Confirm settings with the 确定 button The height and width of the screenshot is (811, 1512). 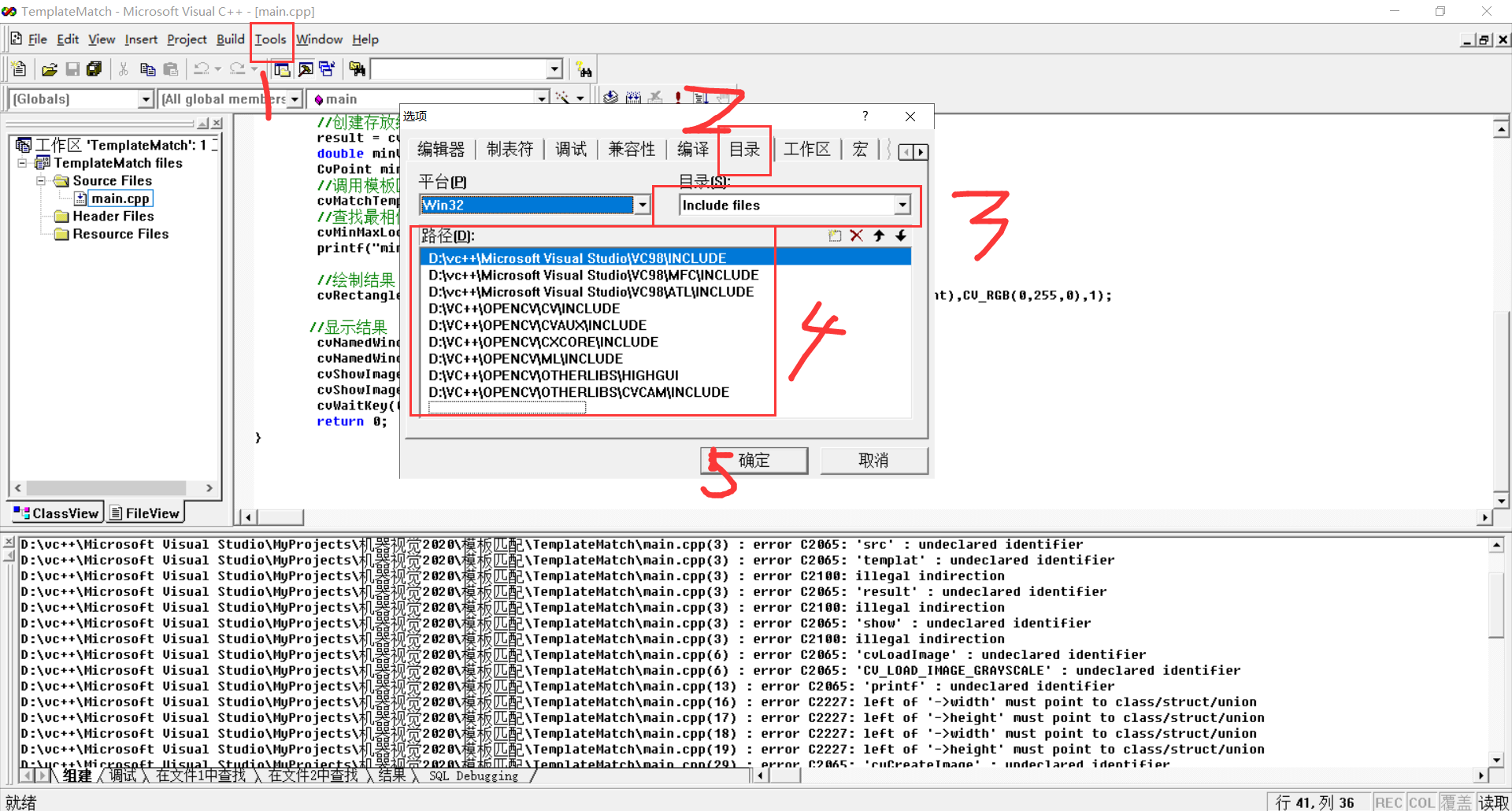(x=753, y=460)
